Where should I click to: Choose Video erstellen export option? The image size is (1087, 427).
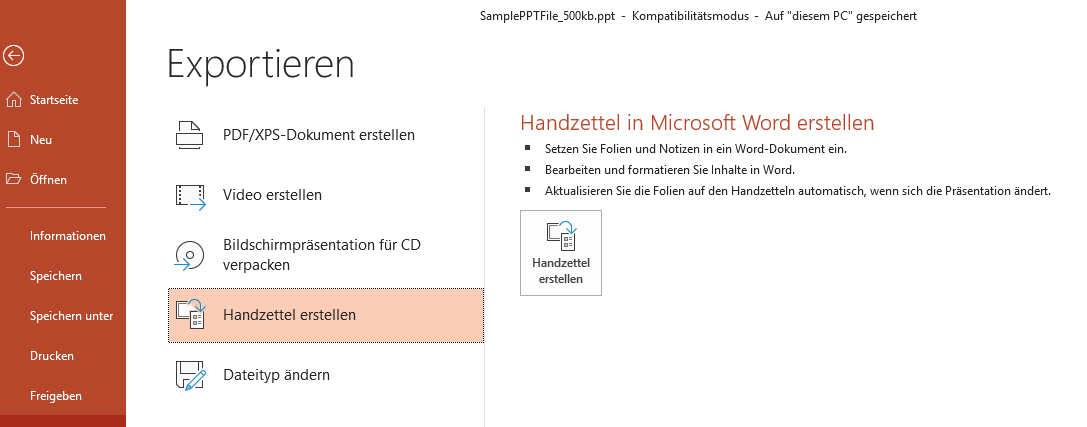coord(272,195)
